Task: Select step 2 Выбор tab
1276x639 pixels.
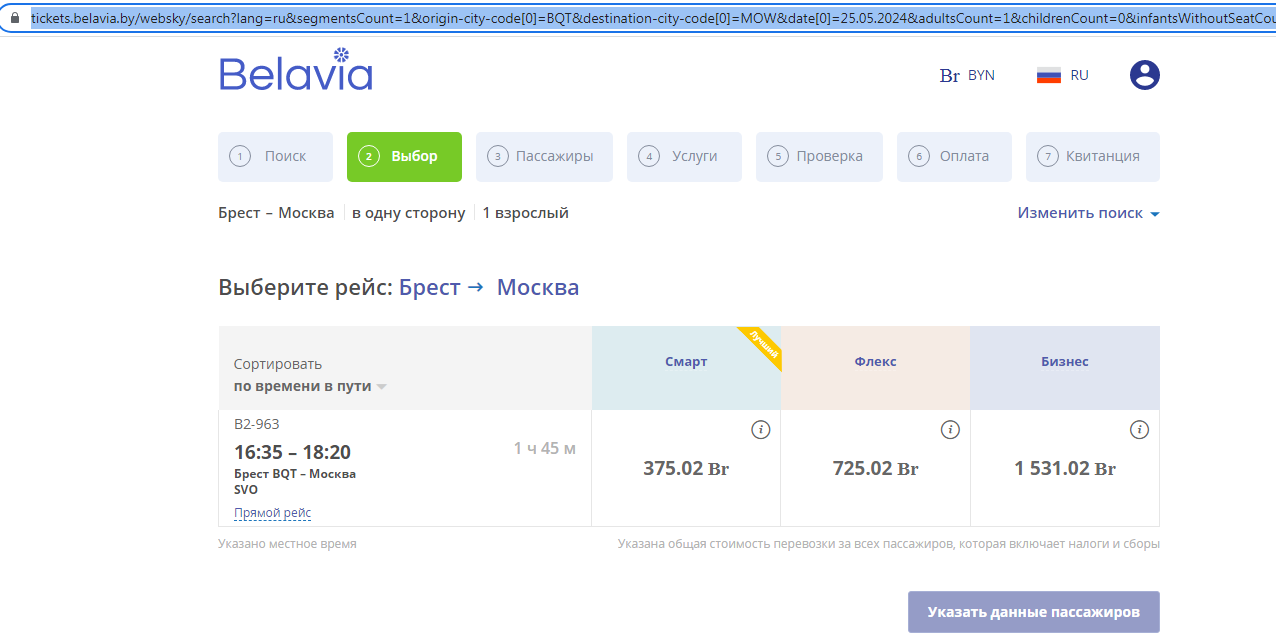Action: (404, 157)
